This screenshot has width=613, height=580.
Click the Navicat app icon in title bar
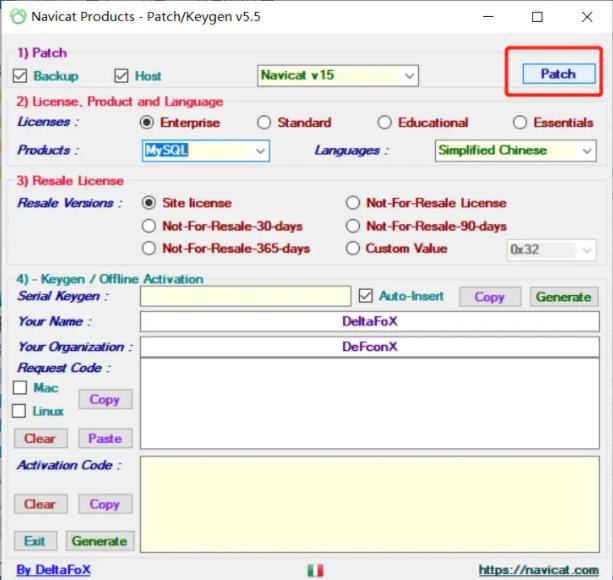coord(18,17)
